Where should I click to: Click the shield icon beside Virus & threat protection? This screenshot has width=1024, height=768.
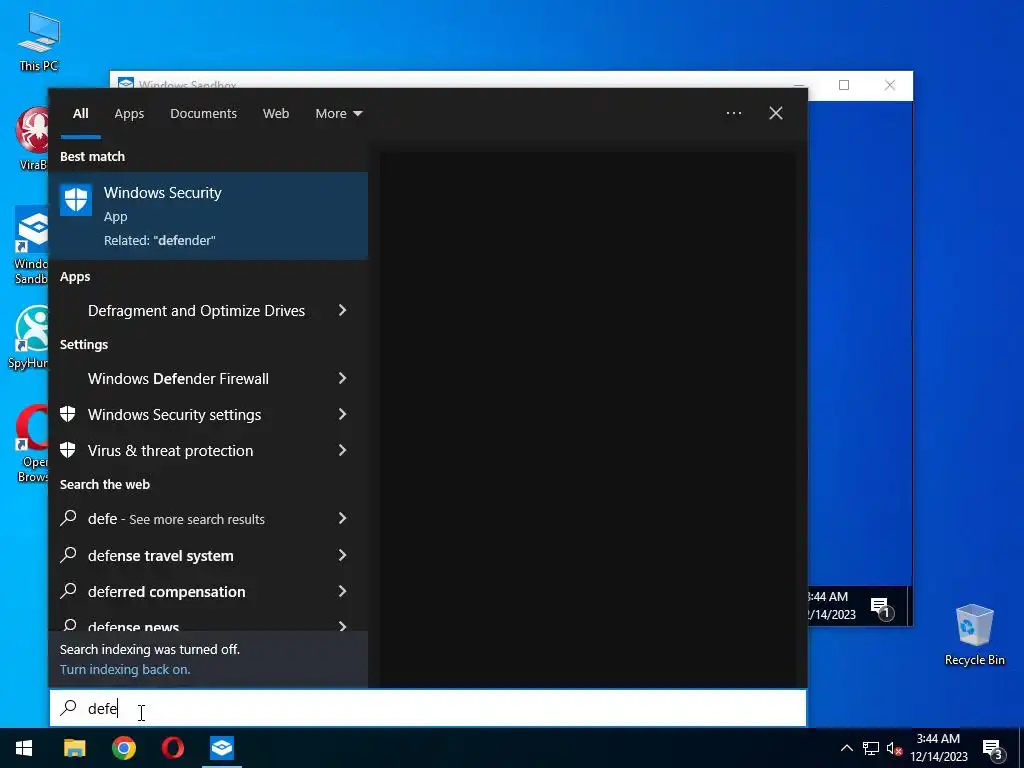68,450
